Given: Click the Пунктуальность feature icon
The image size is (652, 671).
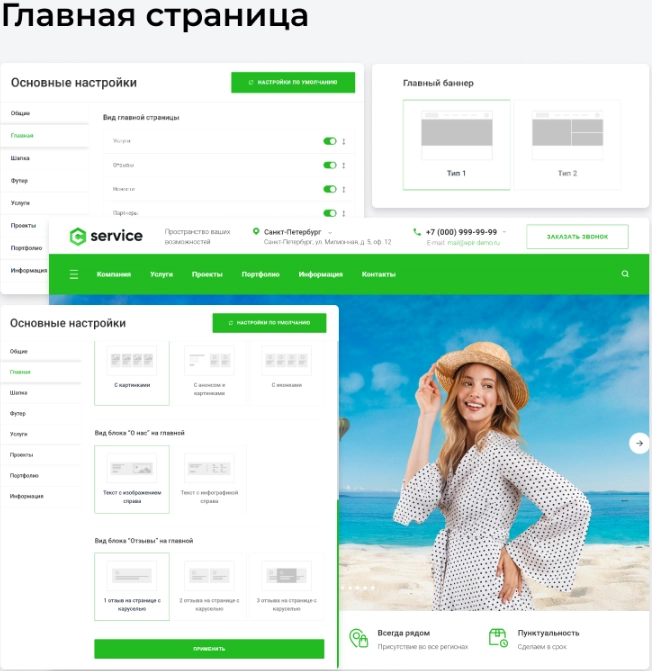Looking at the screenshot, I should (498, 638).
